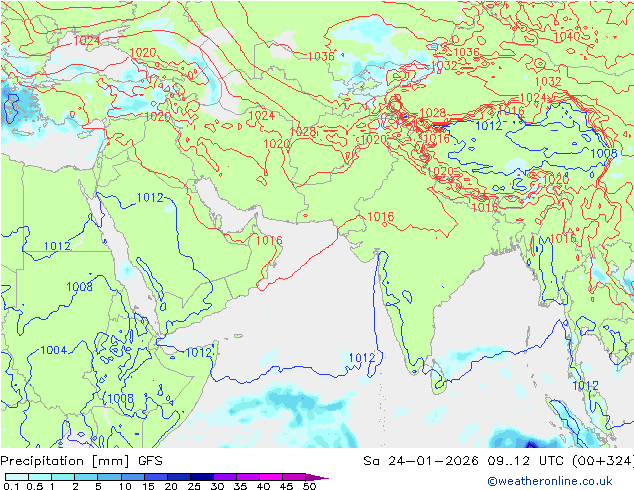Screen dimensions: 634x490
Task: Click the '0.5' legend scale label
Action: 35,486
